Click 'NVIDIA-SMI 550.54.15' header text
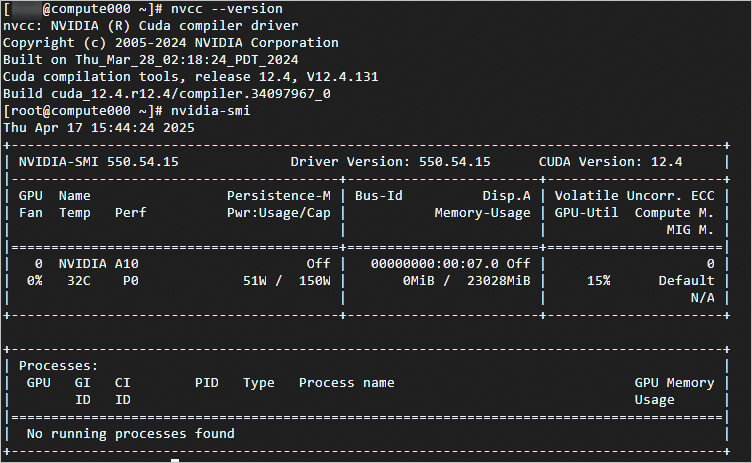Image resolution: width=752 pixels, height=463 pixels. point(98,162)
